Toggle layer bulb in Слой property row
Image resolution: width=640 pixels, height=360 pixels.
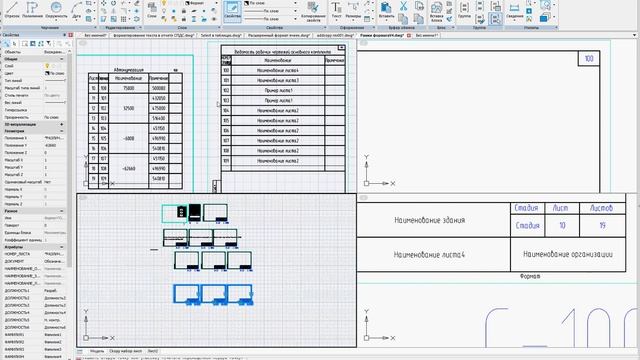[x=47, y=66]
